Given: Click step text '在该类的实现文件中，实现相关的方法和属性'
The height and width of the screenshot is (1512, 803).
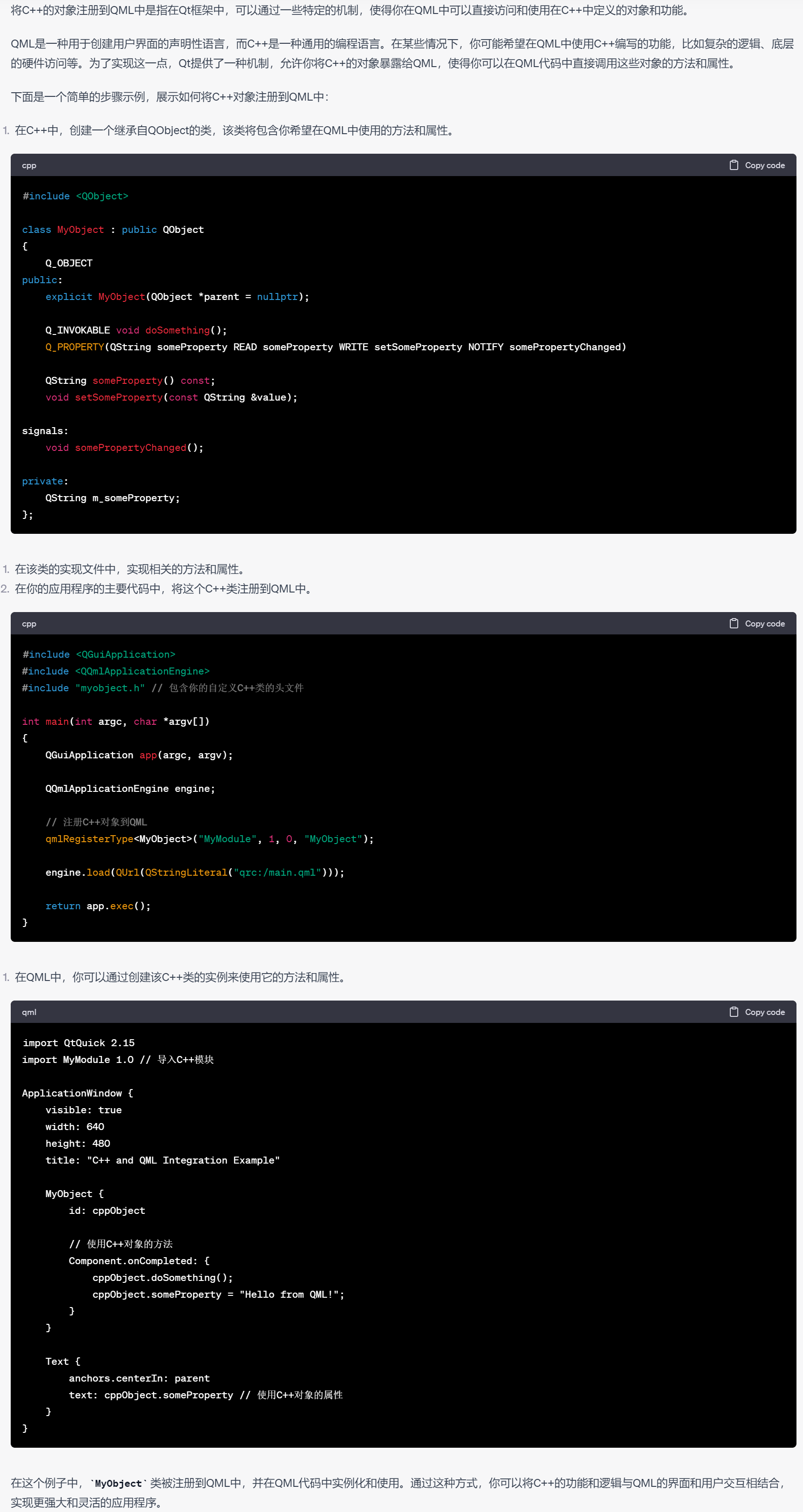Looking at the screenshot, I should (x=129, y=569).
